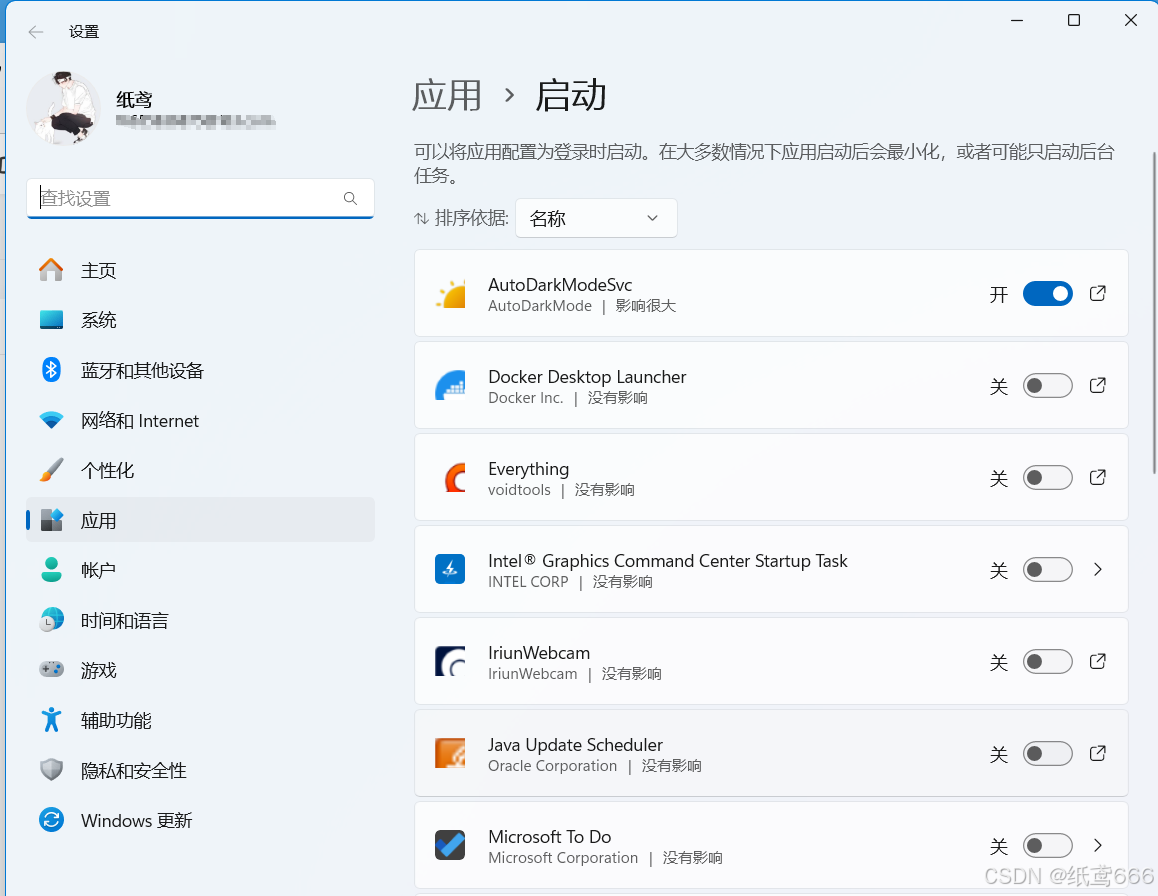Go to Windows 更新 in sidebar
Image resolution: width=1158 pixels, height=896 pixels.
pos(136,821)
